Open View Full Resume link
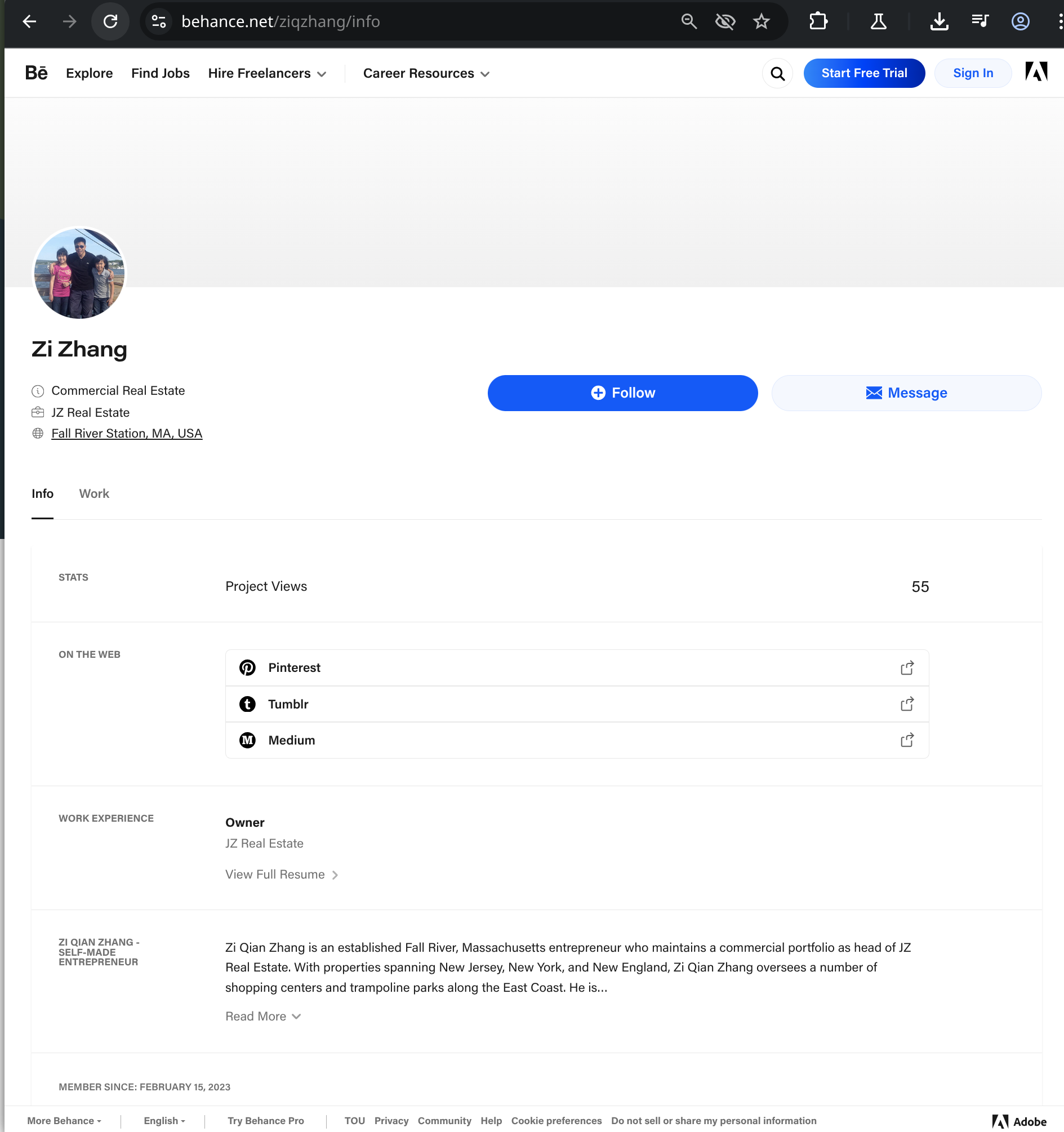 coord(282,875)
